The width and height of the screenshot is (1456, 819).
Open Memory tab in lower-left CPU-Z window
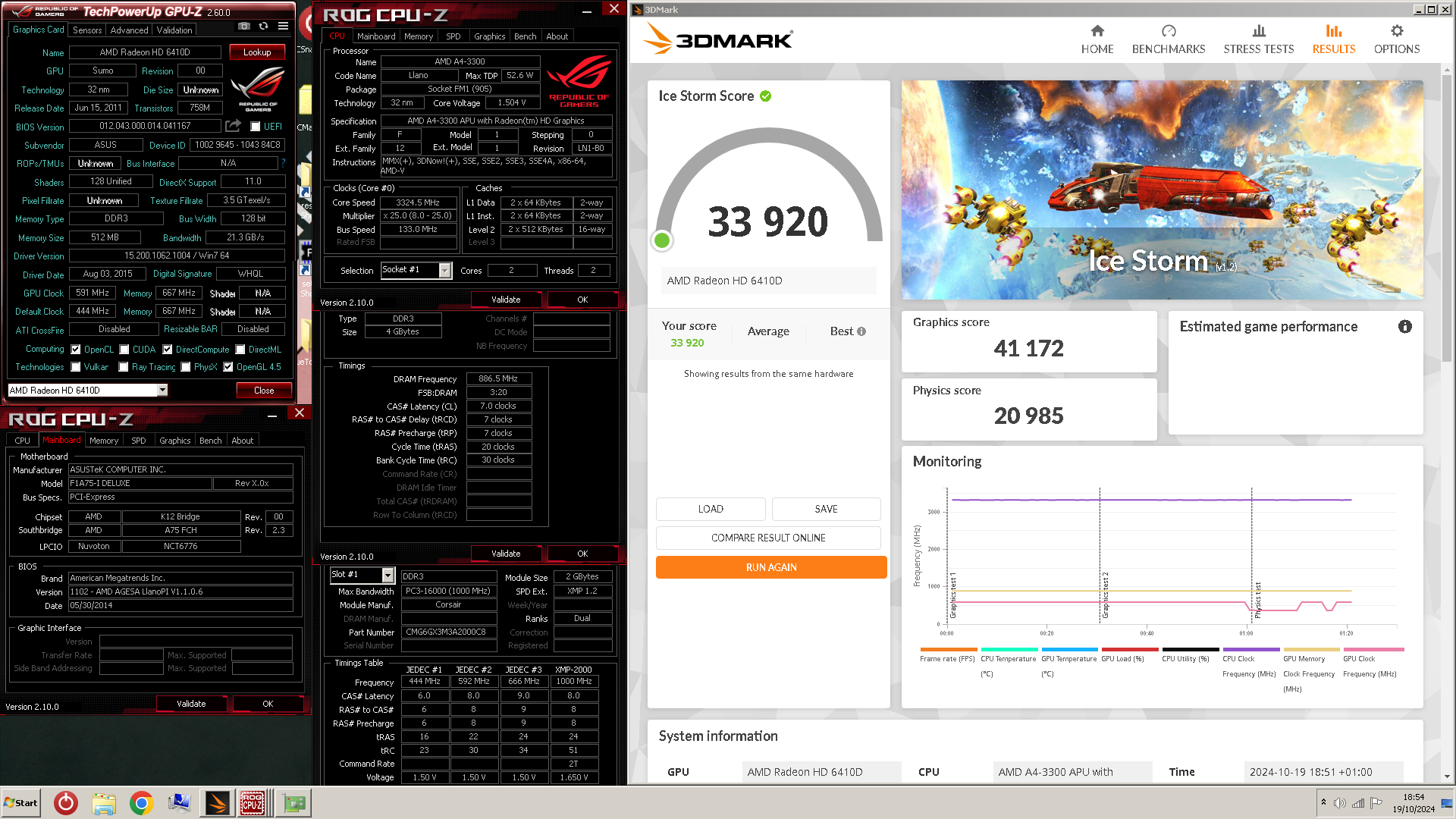coord(104,441)
